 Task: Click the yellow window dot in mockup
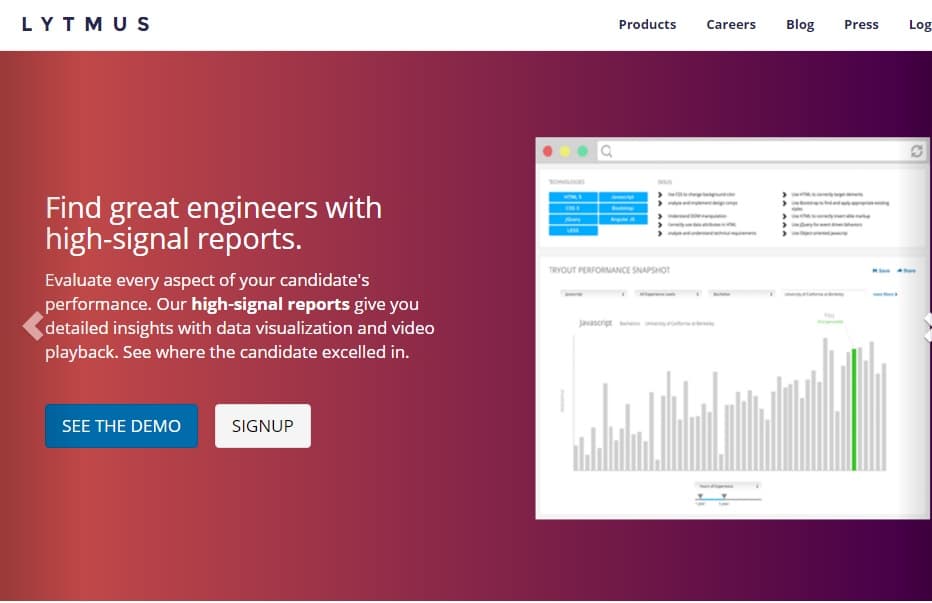(x=565, y=152)
